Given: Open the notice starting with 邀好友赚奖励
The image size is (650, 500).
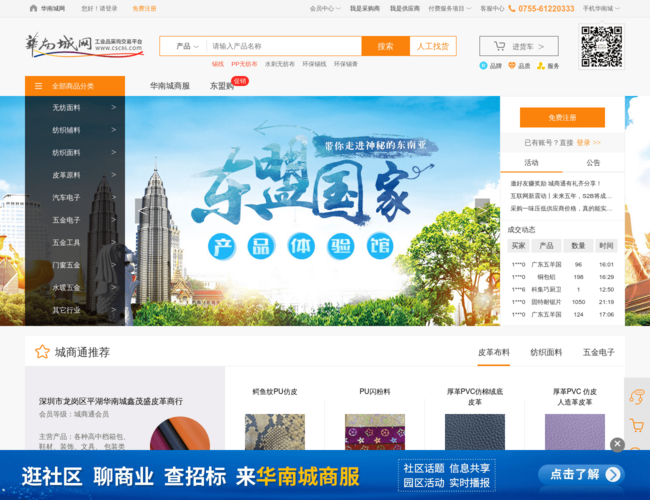Looking at the screenshot, I should [x=555, y=183].
